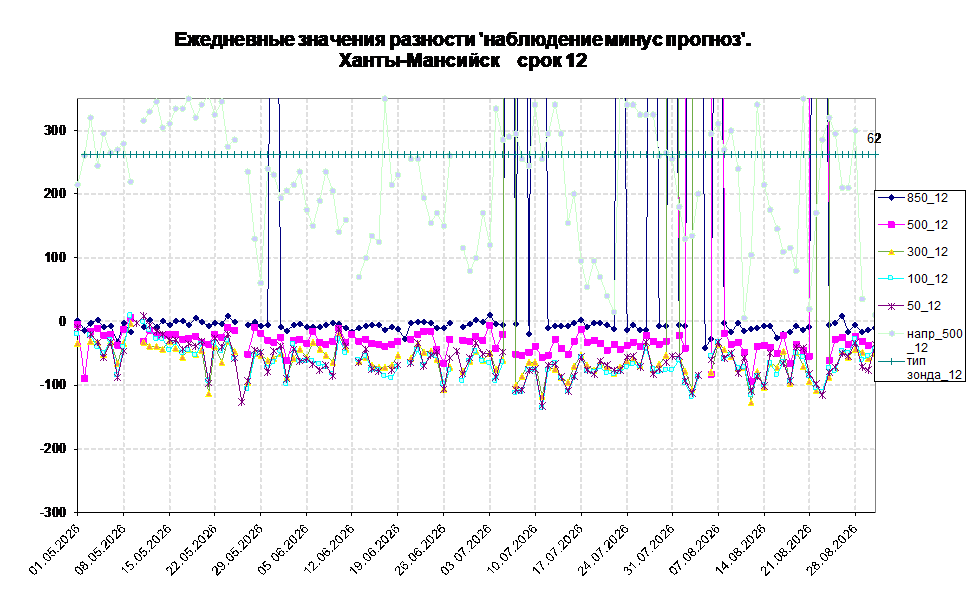Click the 05.06.2026 date label
The height and width of the screenshot is (599, 976).
point(283,549)
